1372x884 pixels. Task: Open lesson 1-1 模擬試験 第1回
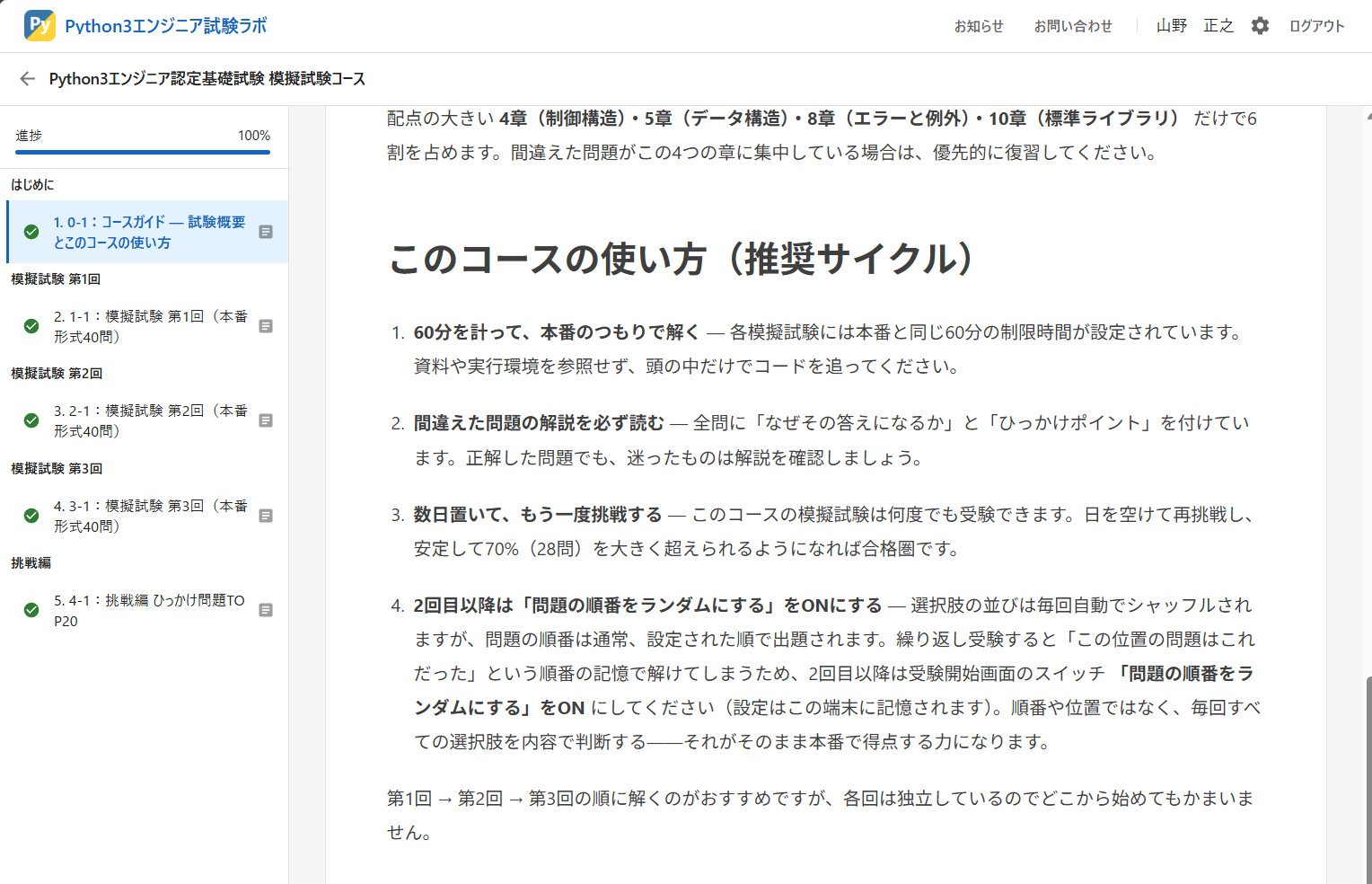point(148,326)
